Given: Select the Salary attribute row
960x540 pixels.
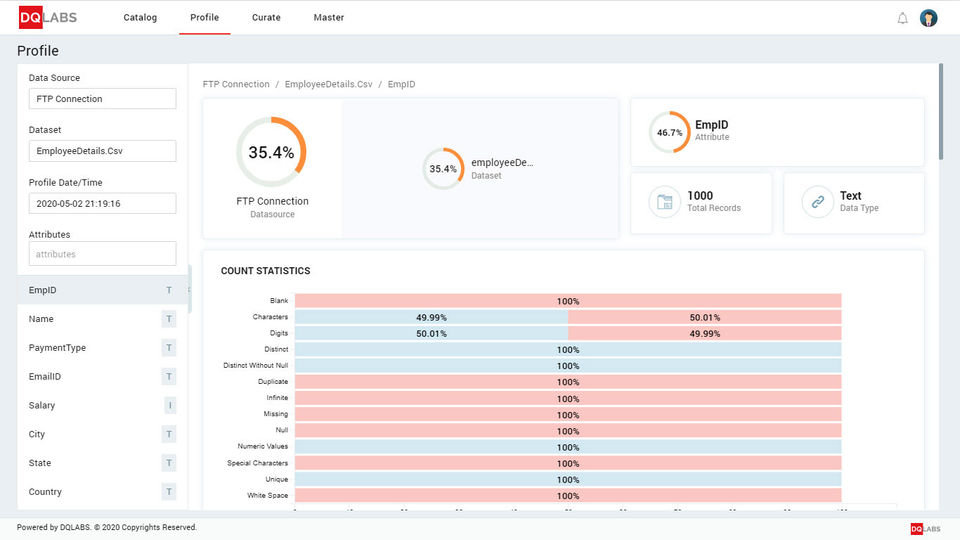Looking at the screenshot, I should click(102, 405).
